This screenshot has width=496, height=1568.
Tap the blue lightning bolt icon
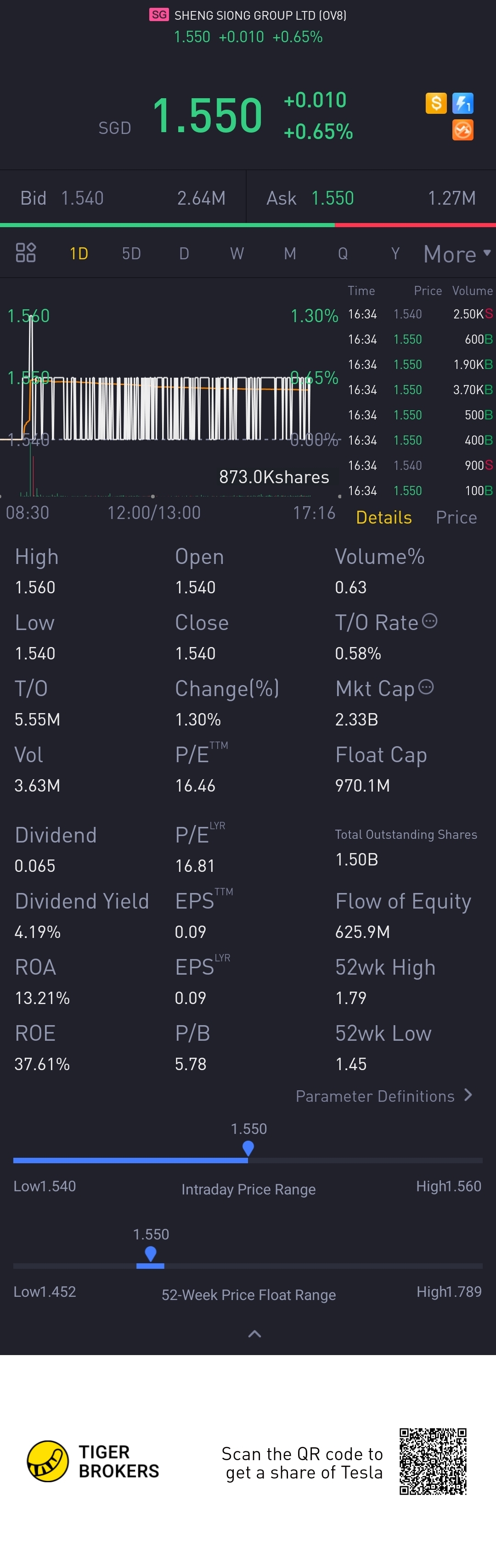(462, 103)
